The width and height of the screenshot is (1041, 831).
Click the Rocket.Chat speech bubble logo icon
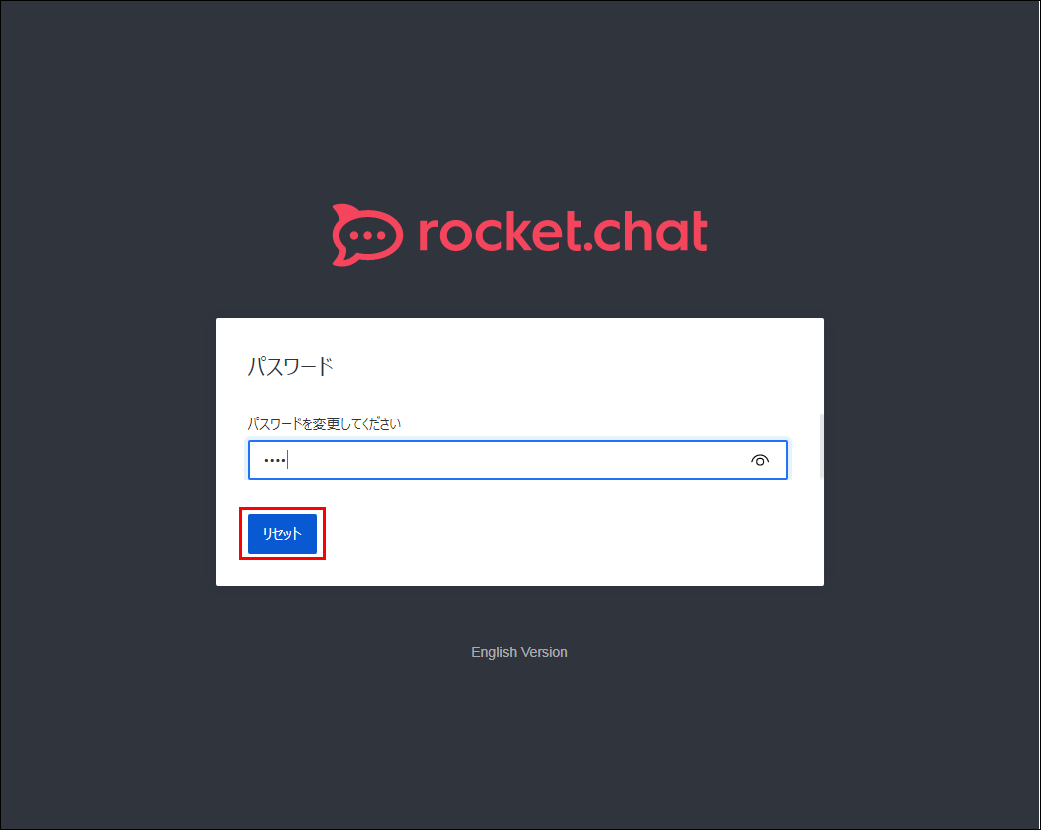367,235
